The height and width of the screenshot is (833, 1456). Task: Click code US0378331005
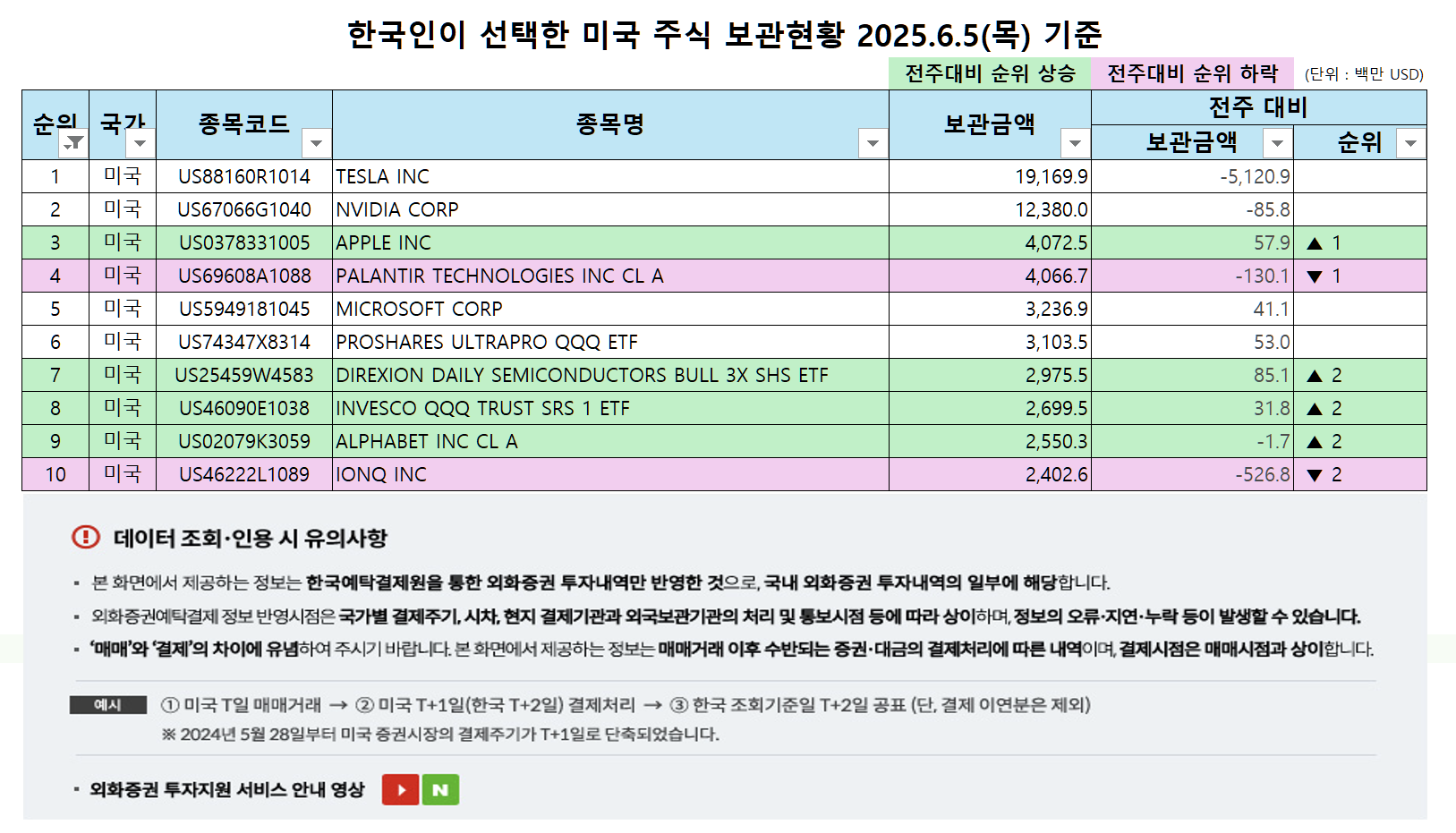click(x=244, y=243)
